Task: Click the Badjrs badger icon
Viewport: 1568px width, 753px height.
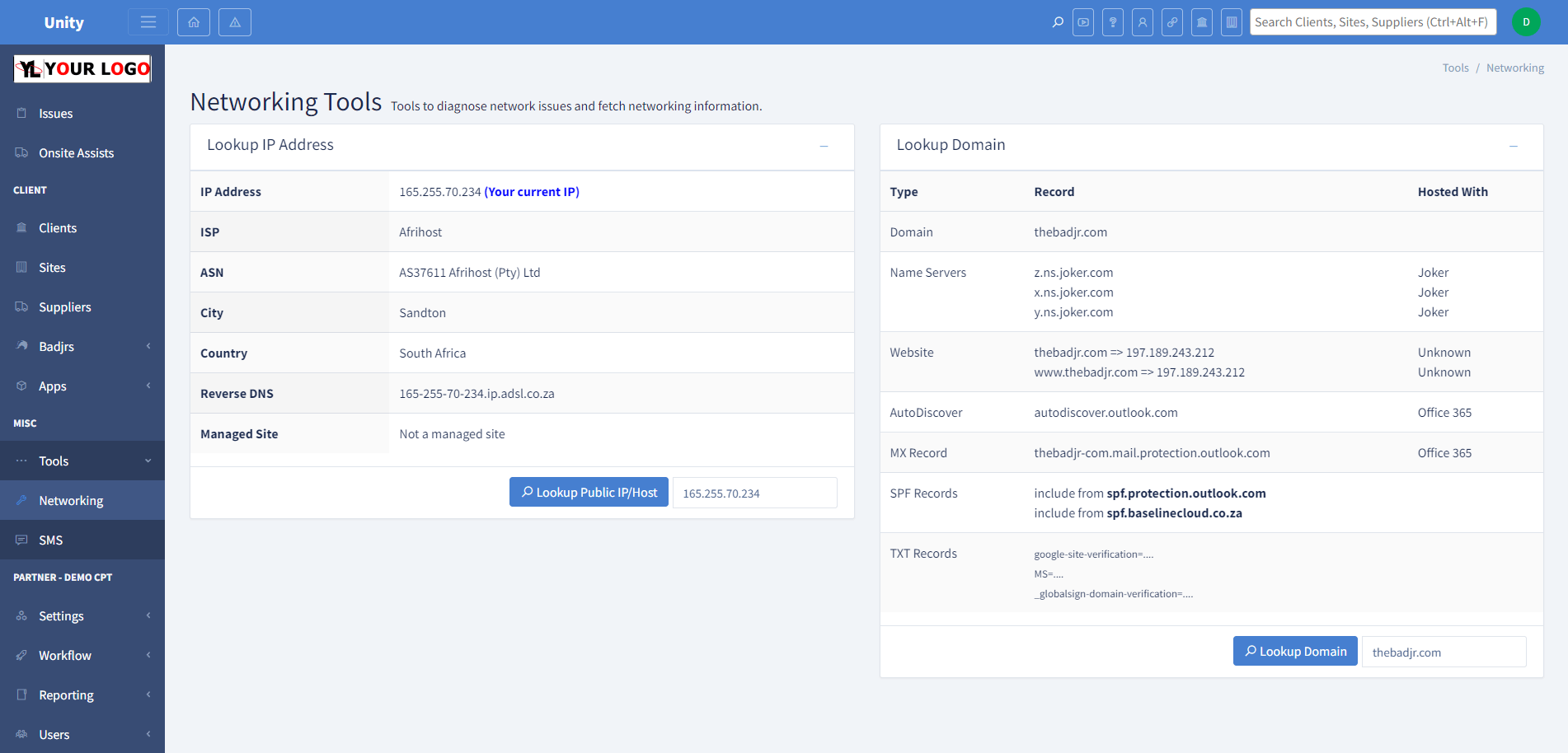Action: 21,346
